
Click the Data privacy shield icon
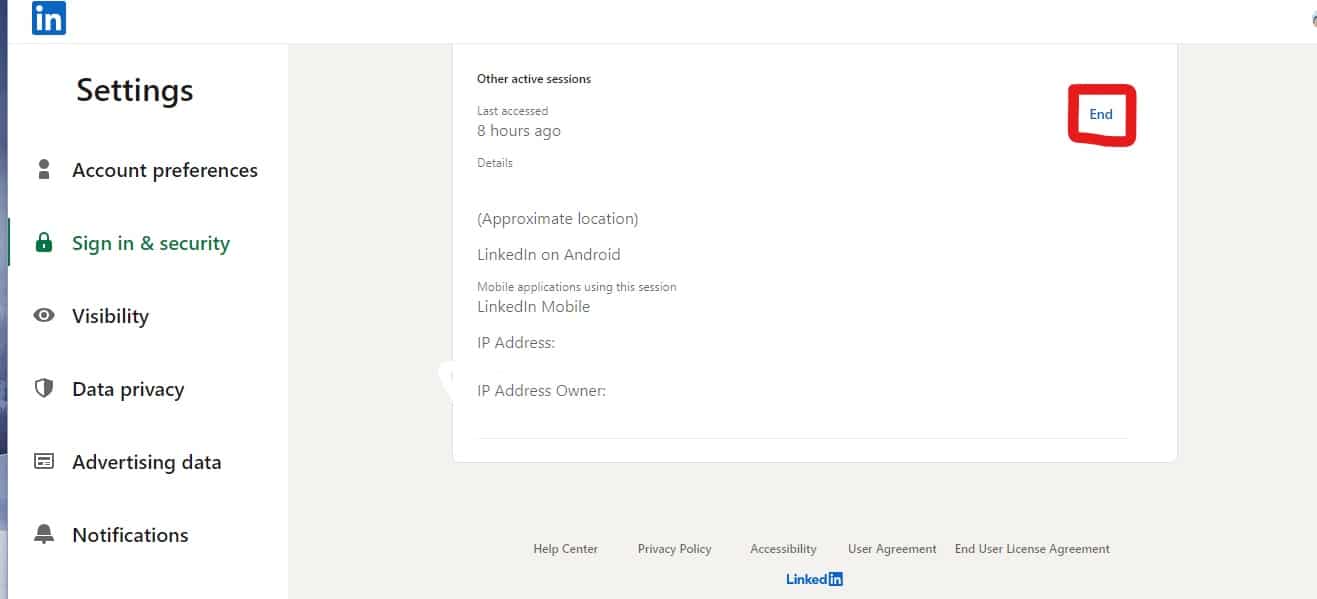coord(43,388)
